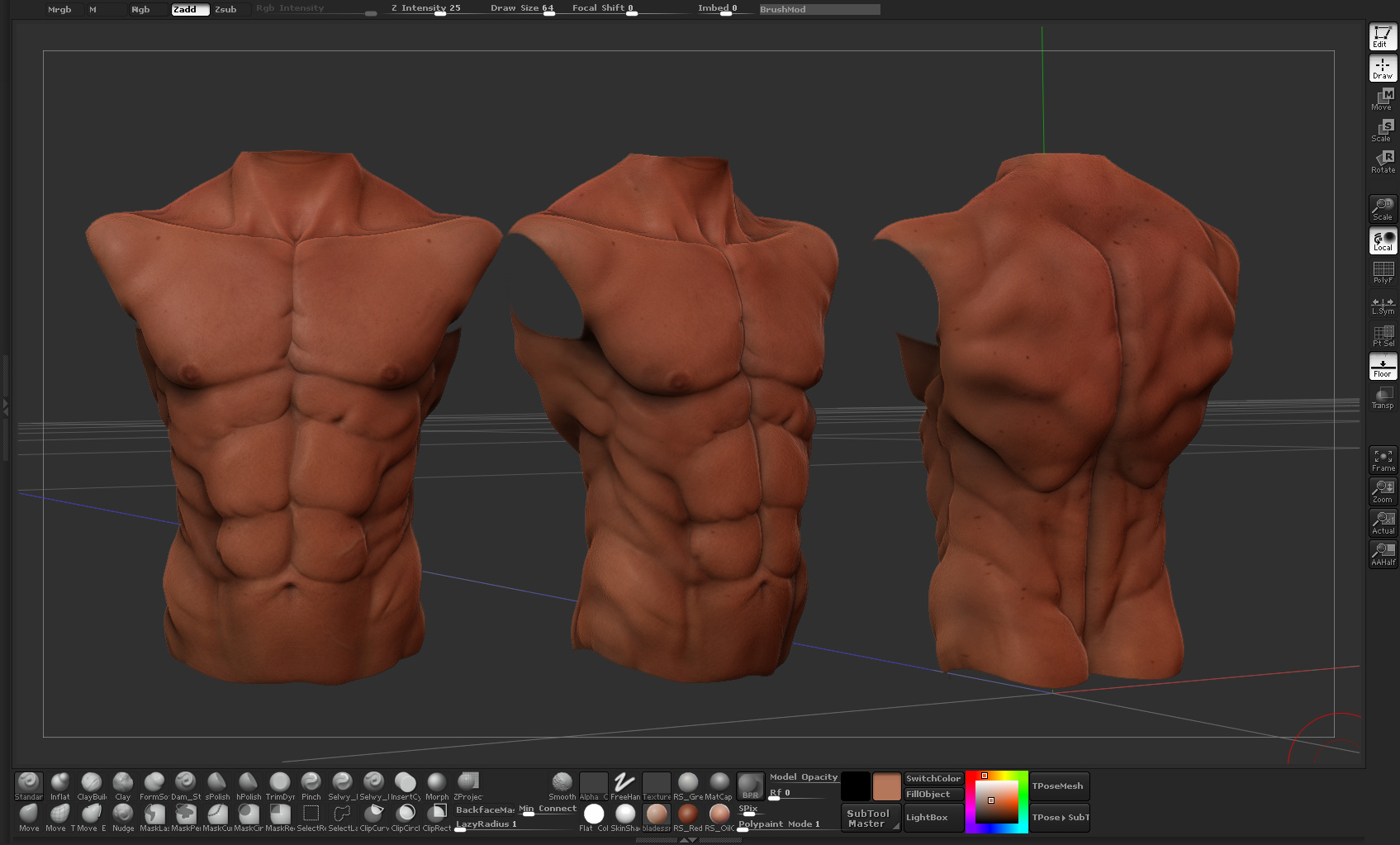Viewport: 1400px width, 845px height.
Task: Choose the ZProject brush
Action: tap(468, 786)
